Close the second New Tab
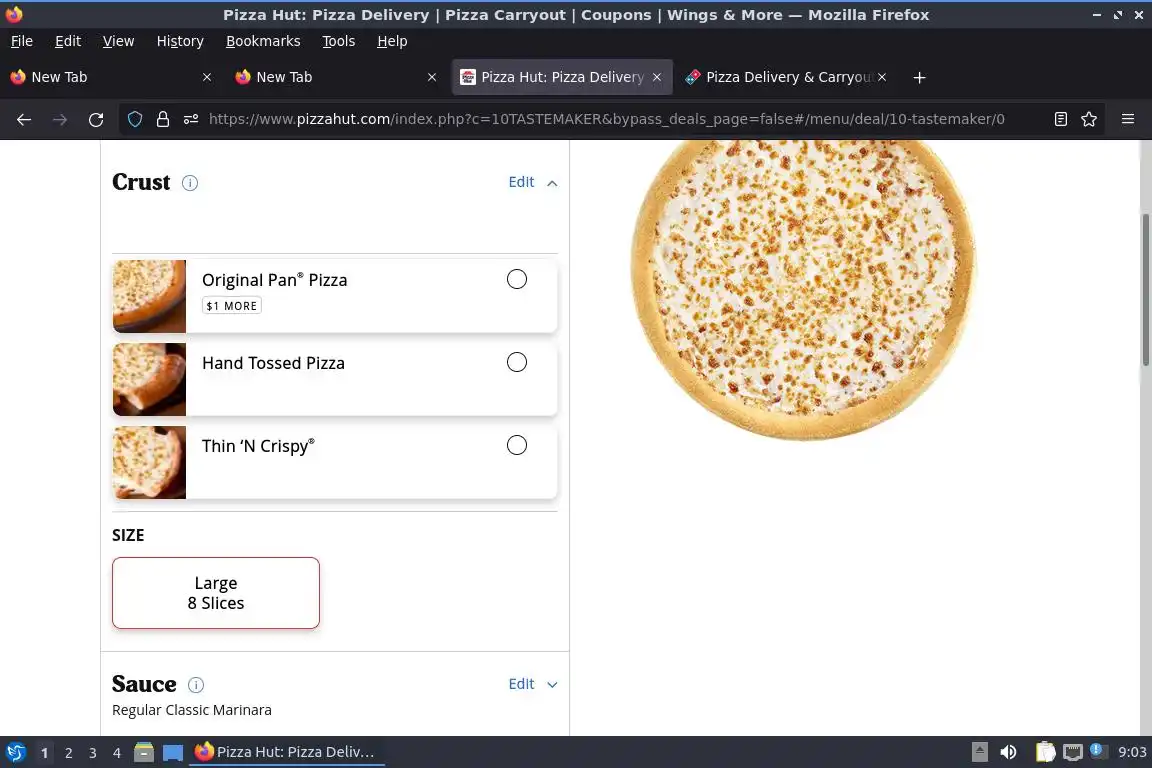Viewport: 1152px width, 768px height. 432,77
